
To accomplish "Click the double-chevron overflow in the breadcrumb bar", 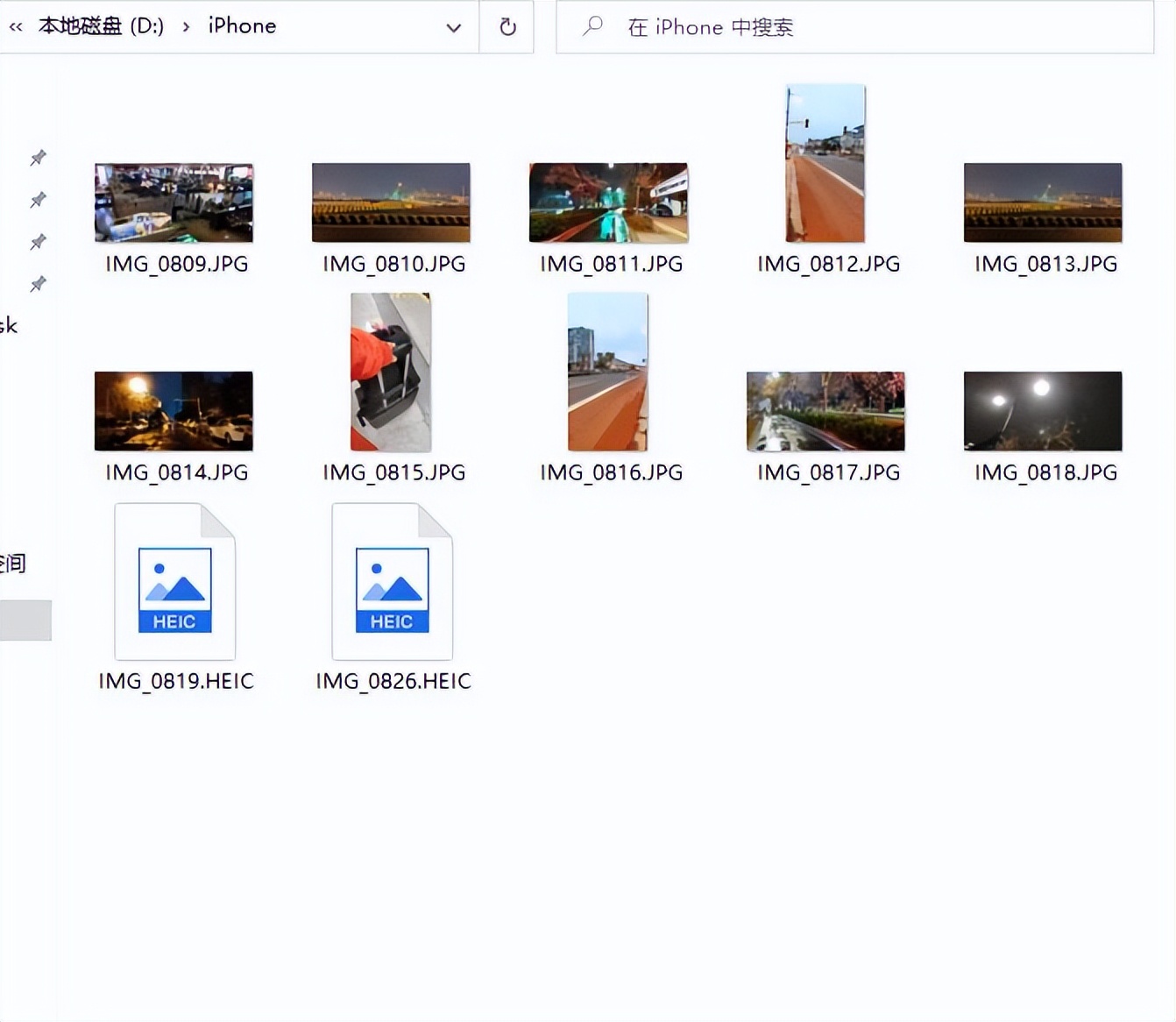I will (16, 25).
